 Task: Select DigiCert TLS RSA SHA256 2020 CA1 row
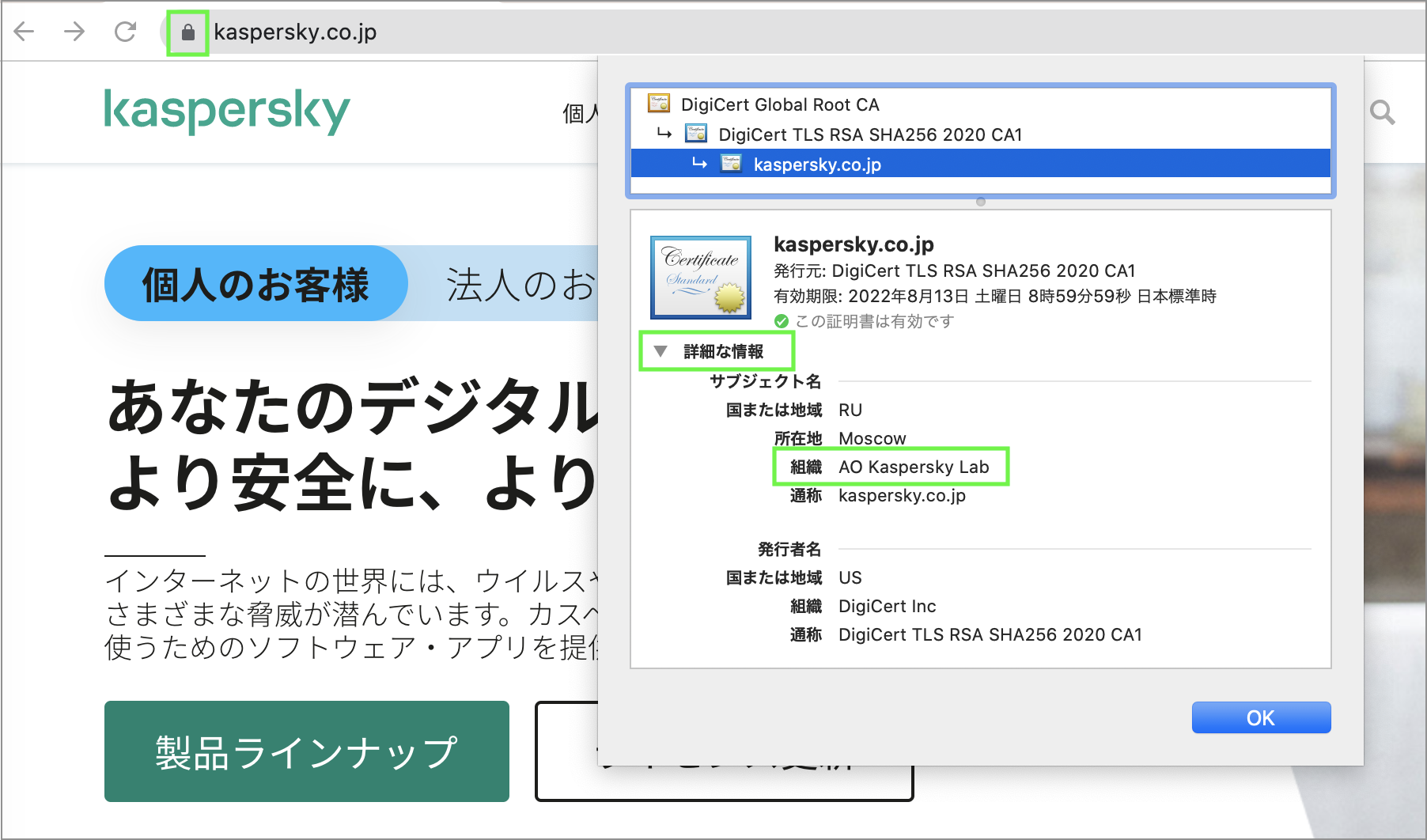tap(981, 134)
